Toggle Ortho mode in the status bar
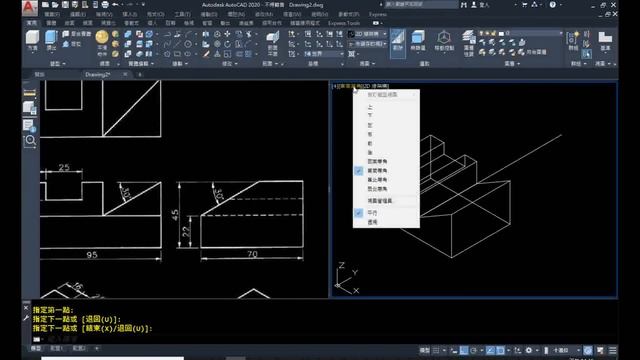This screenshot has width=640, height=360. [464, 350]
